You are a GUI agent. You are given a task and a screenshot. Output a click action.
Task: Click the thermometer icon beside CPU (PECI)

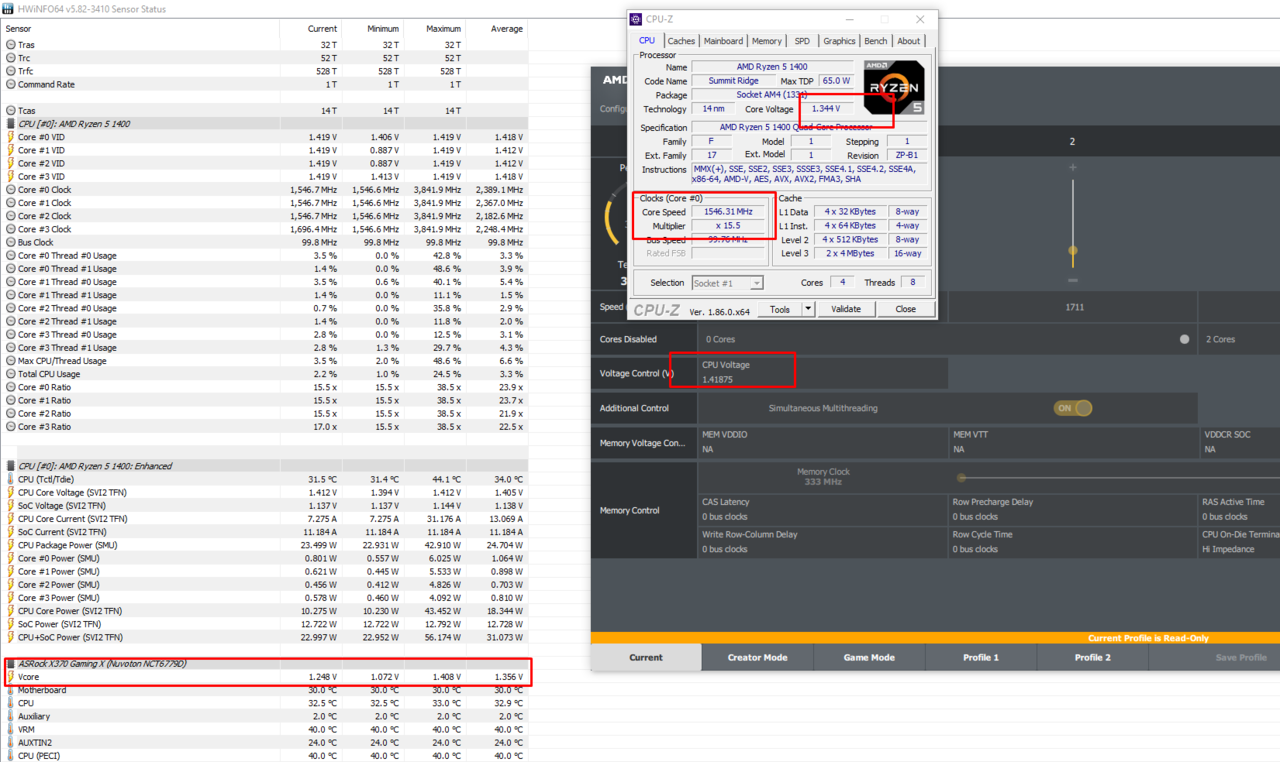(11, 756)
